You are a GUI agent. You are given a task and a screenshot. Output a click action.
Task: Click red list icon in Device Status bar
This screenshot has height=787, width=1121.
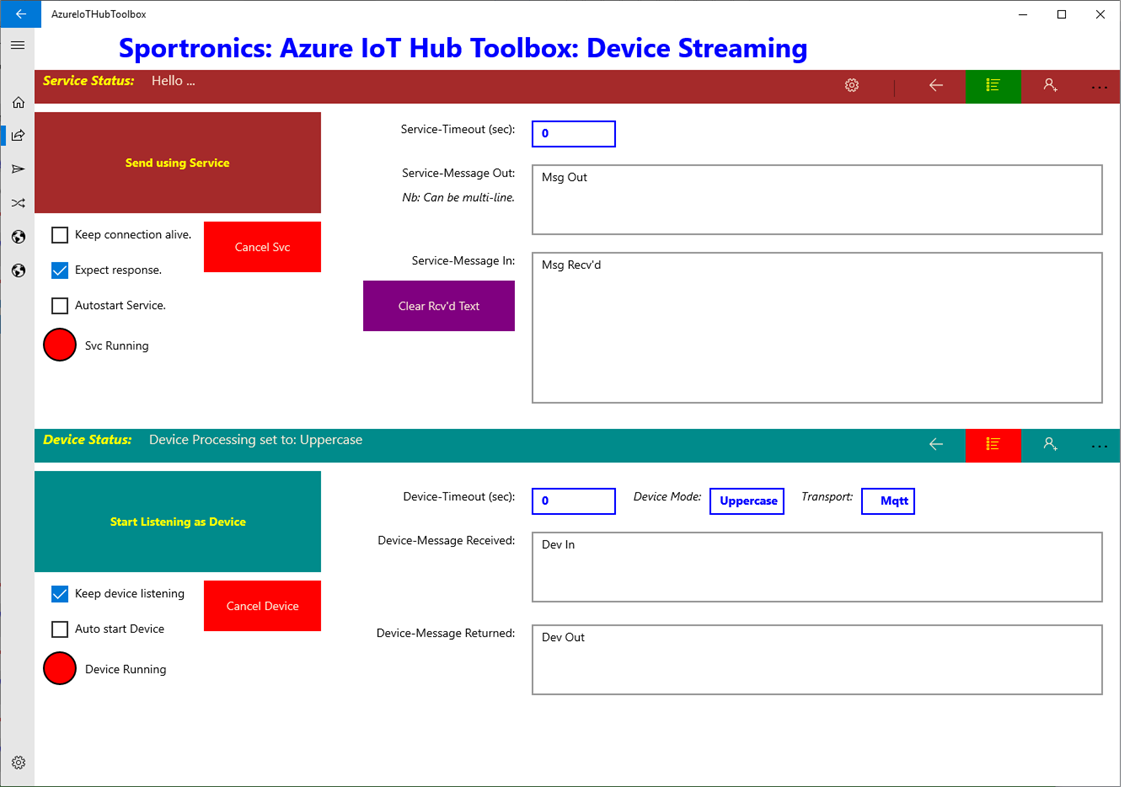pos(993,445)
